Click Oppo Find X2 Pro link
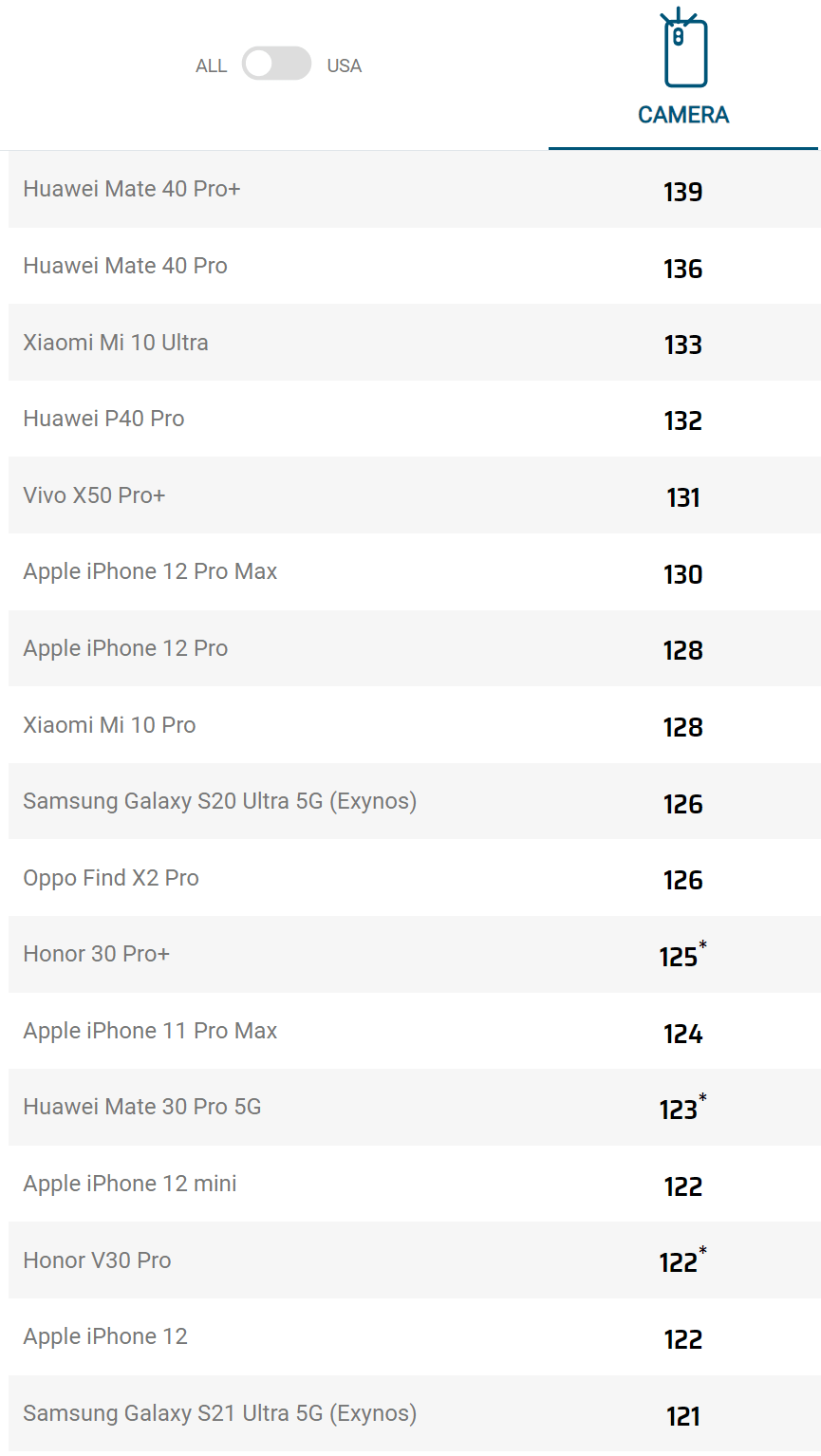Image resolution: width=821 pixels, height=1456 pixels. point(111,878)
